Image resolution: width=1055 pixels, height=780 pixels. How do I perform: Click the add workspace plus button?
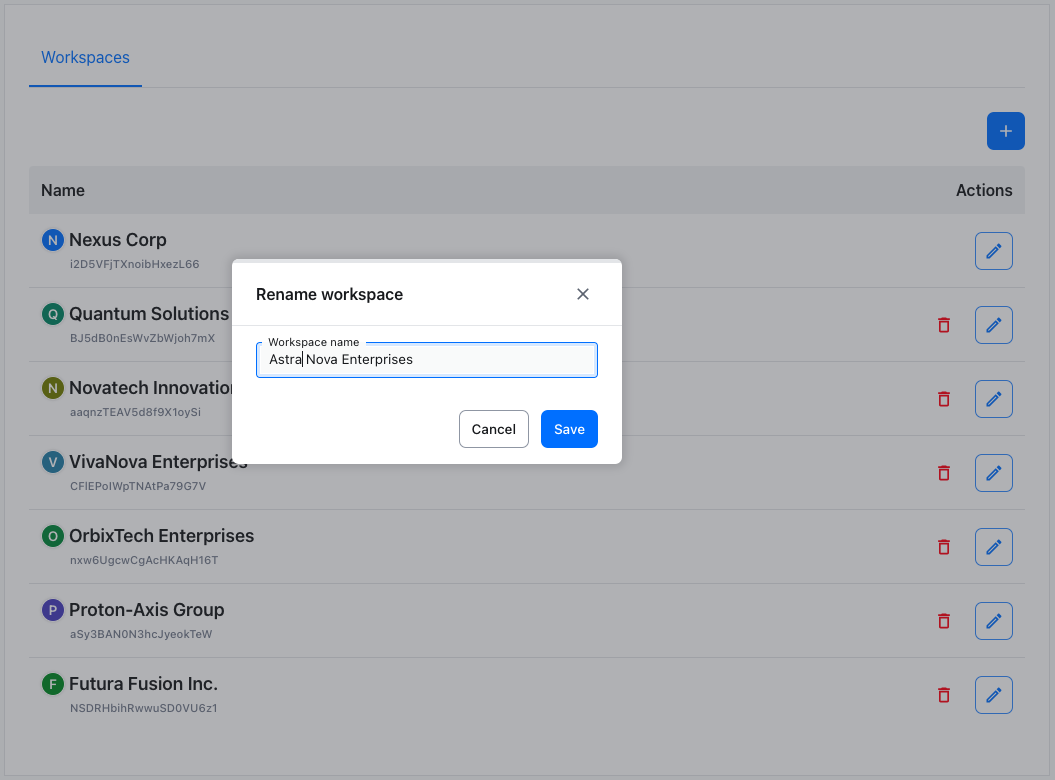1005,131
